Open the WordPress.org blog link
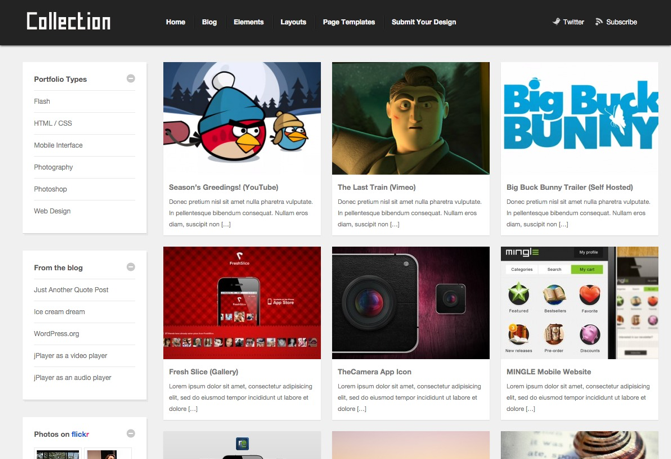The image size is (671, 459). (x=56, y=334)
